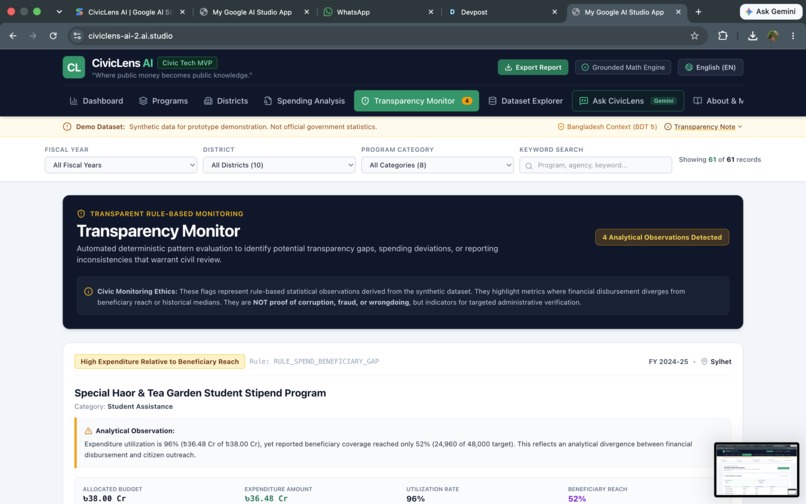Expand the Transparency Note link
This screenshot has height=504, width=806.
point(704,127)
